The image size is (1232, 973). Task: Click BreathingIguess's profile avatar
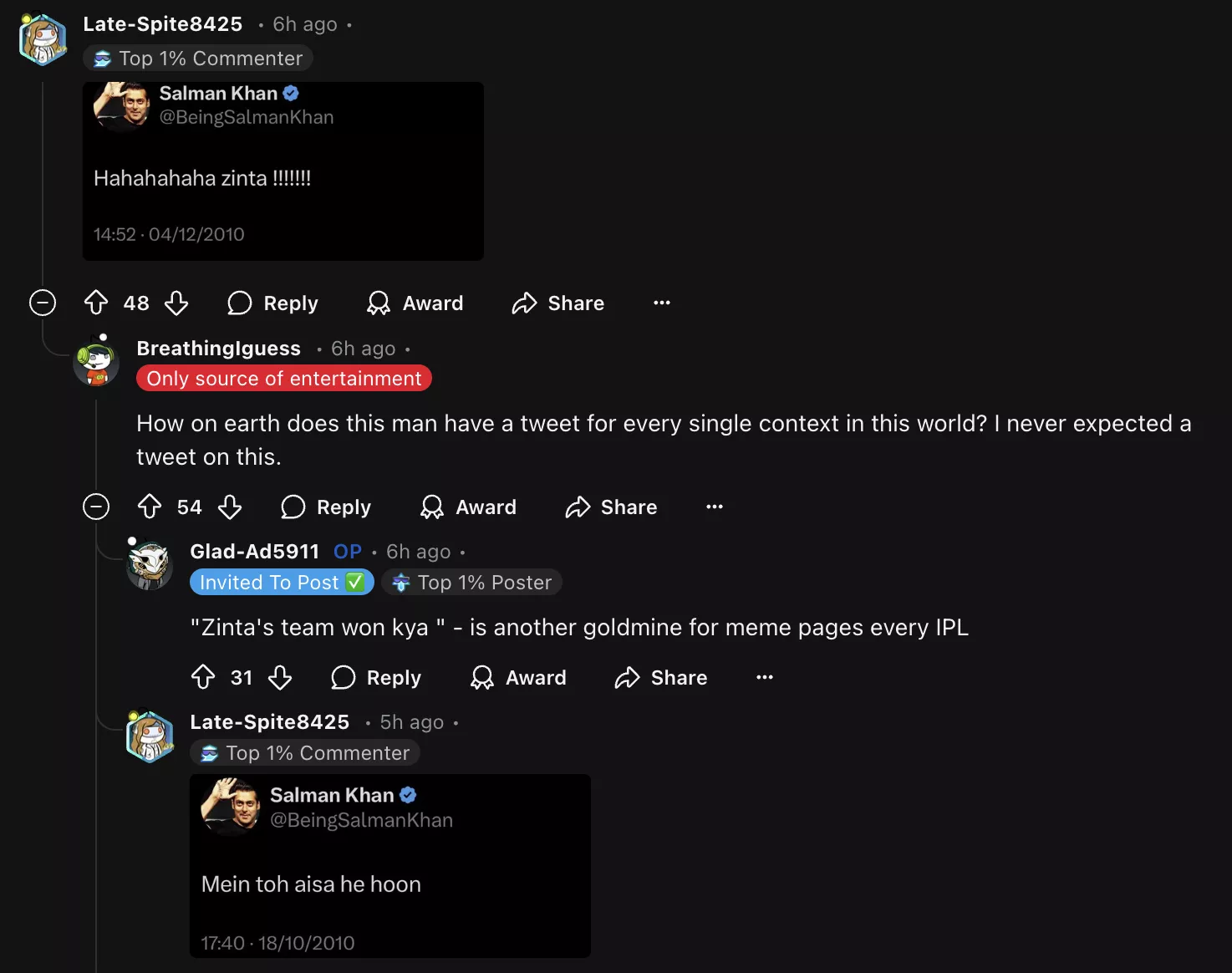(x=97, y=362)
